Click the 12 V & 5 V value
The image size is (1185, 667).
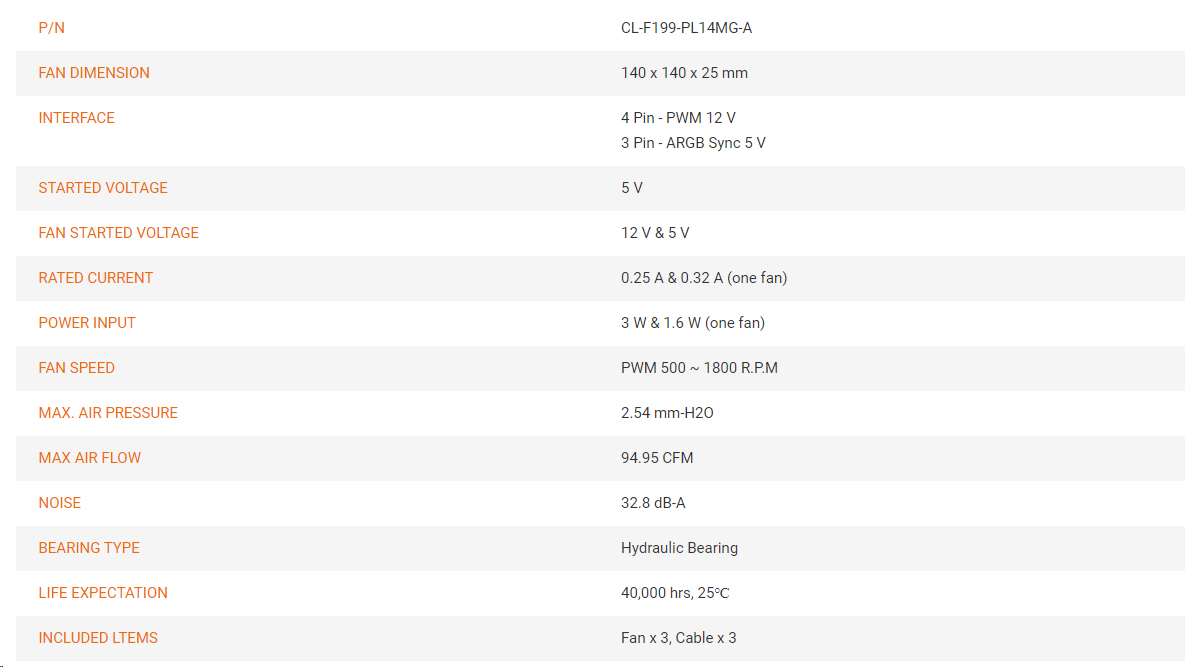(x=655, y=233)
